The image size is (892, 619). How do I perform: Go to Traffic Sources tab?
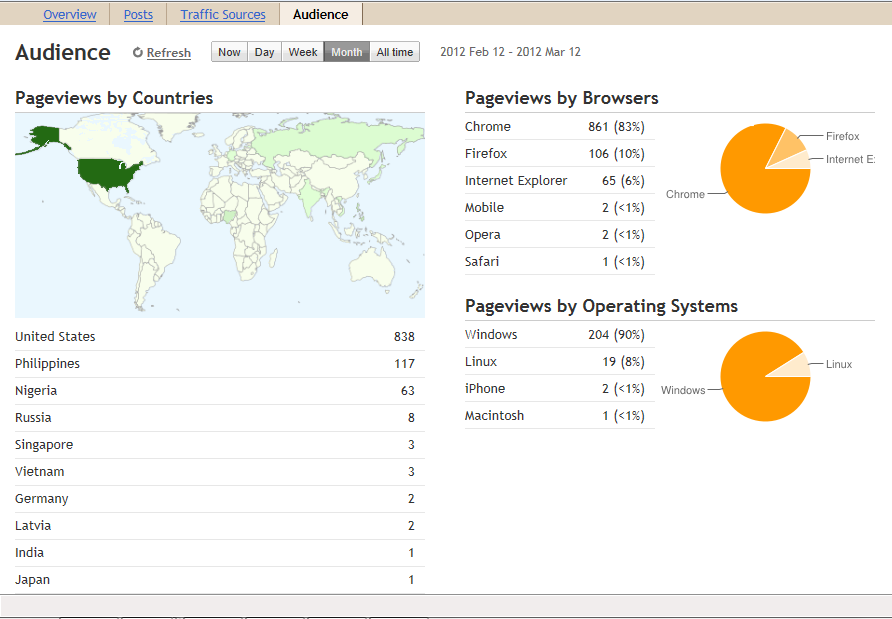(x=223, y=14)
